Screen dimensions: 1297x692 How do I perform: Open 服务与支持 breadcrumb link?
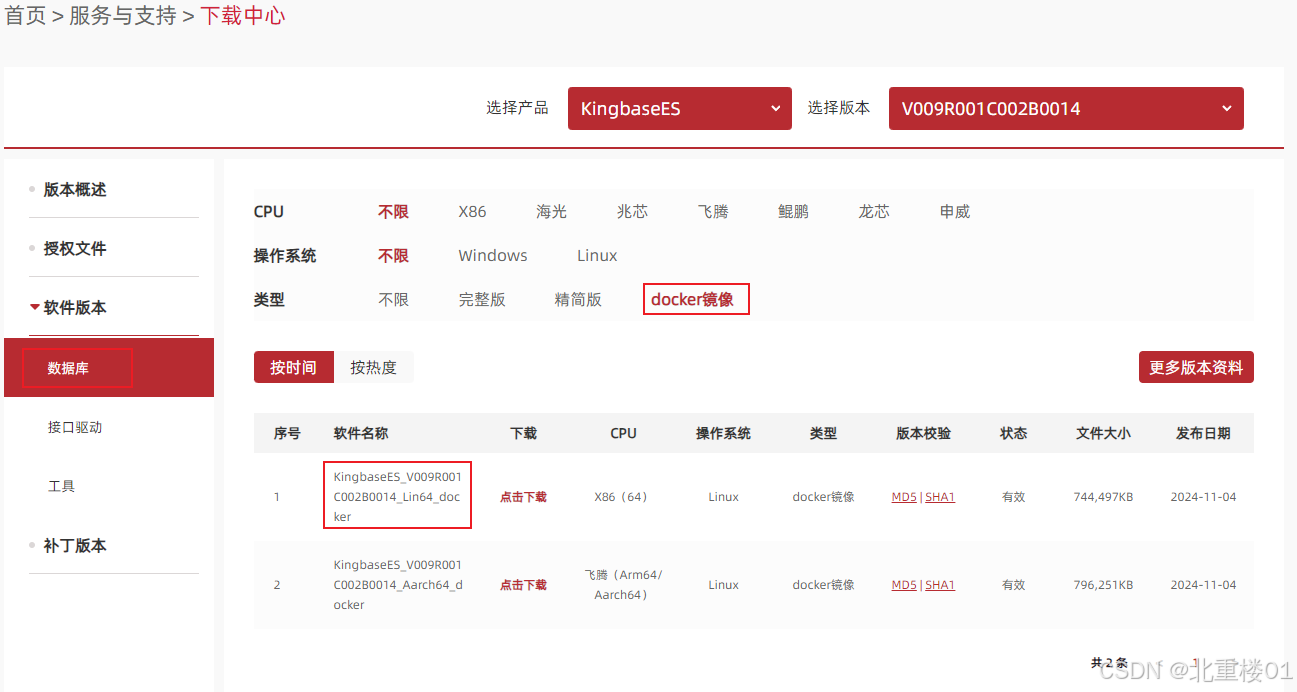122,15
